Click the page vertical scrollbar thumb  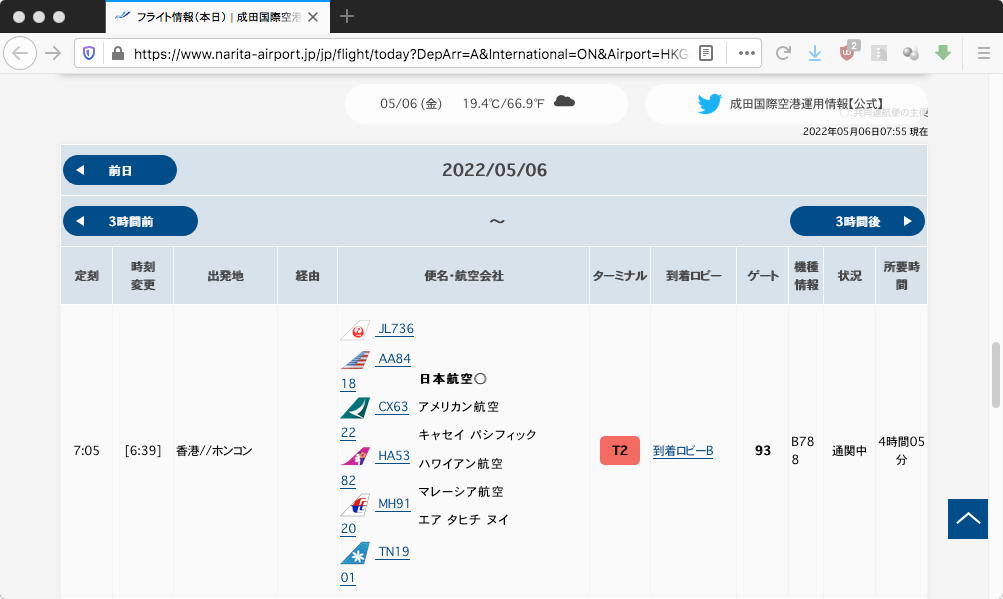pyautogui.click(x=995, y=375)
